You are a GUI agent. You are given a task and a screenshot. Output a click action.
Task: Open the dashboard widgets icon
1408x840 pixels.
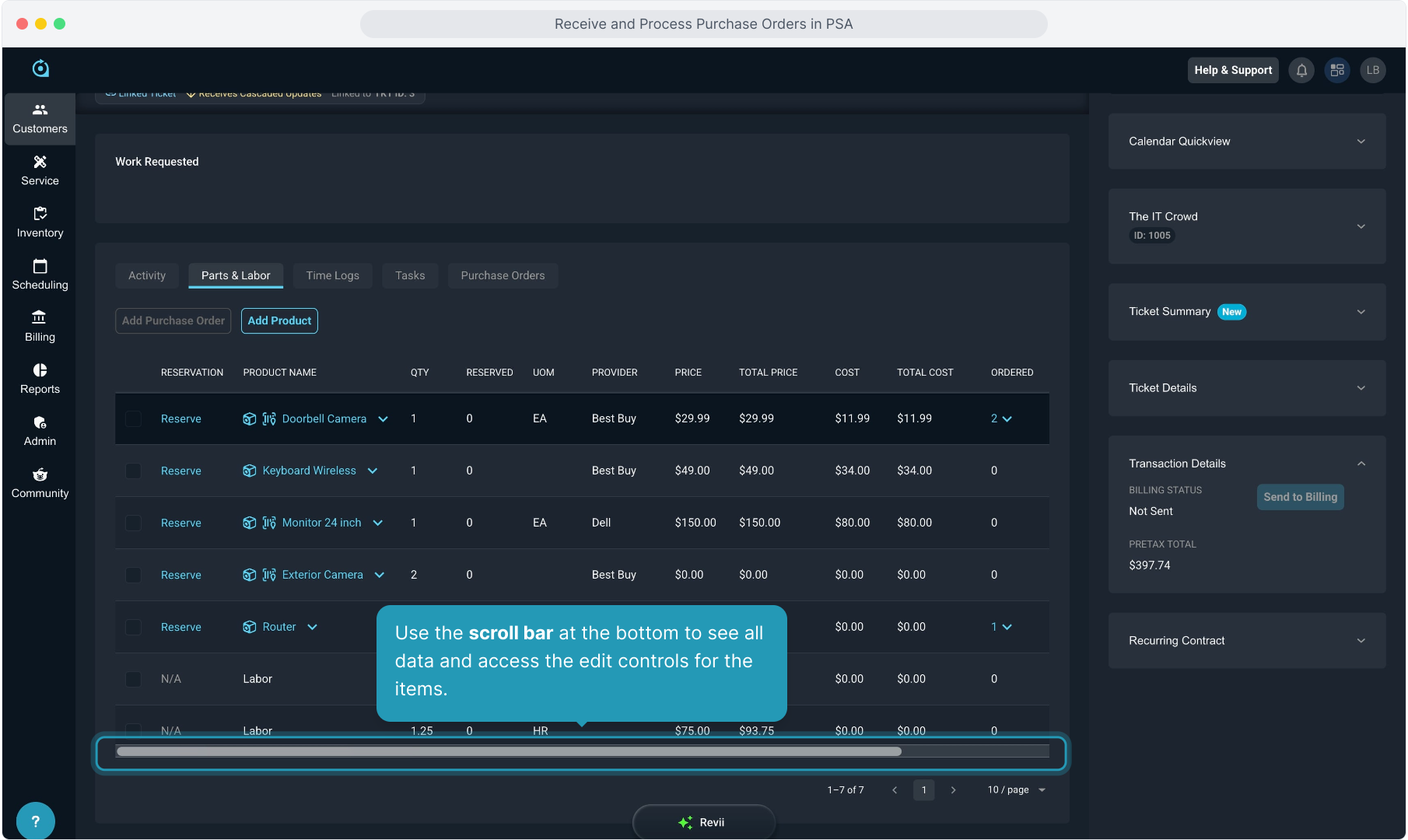(1337, 70)
